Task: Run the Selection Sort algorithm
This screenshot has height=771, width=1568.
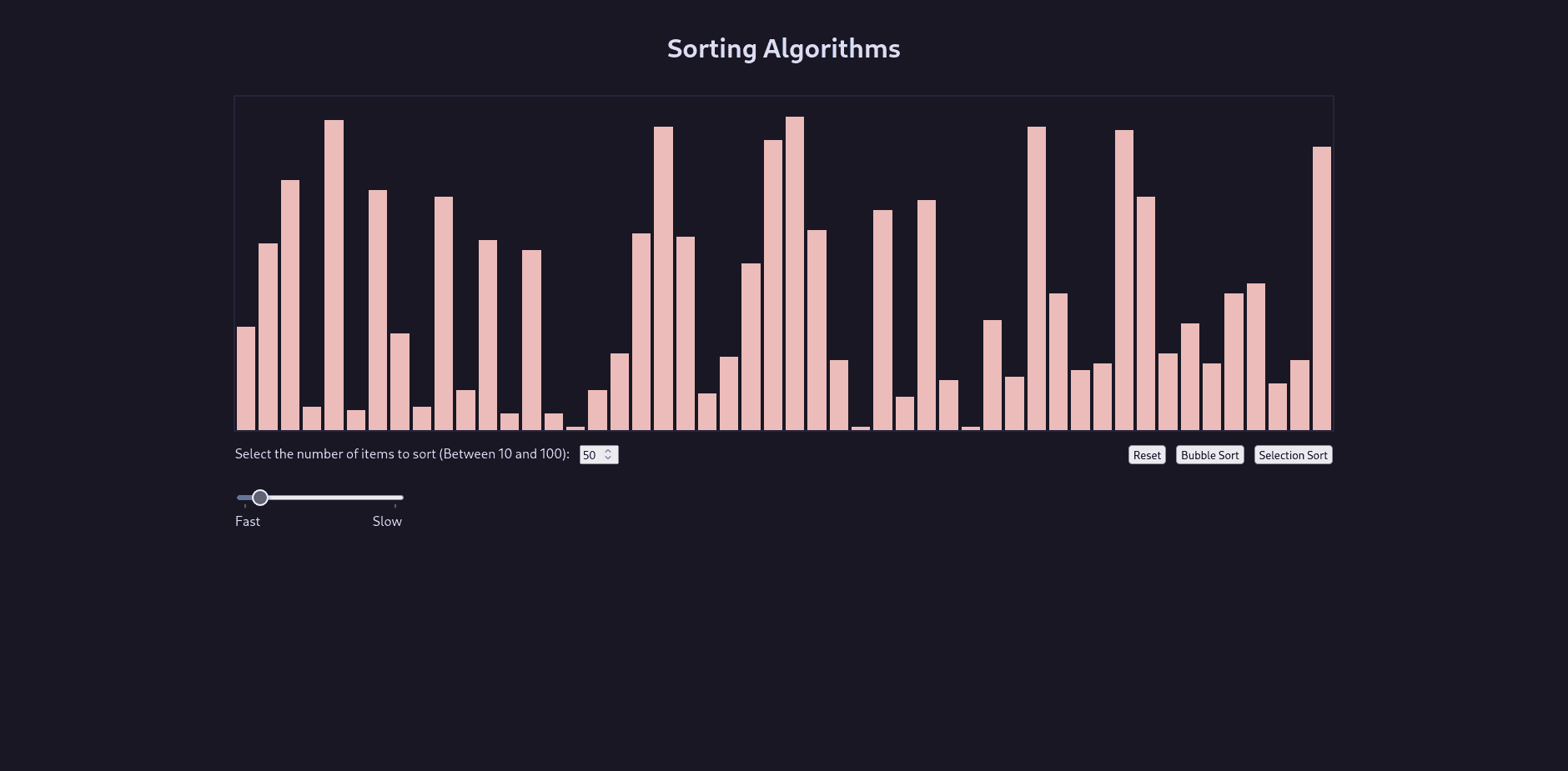Action: coord(1293,455)
